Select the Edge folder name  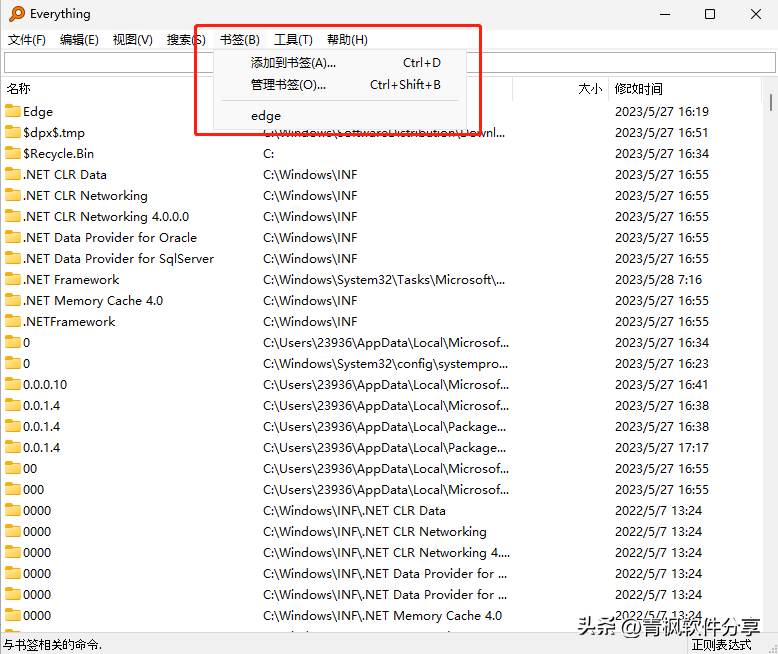38,112
